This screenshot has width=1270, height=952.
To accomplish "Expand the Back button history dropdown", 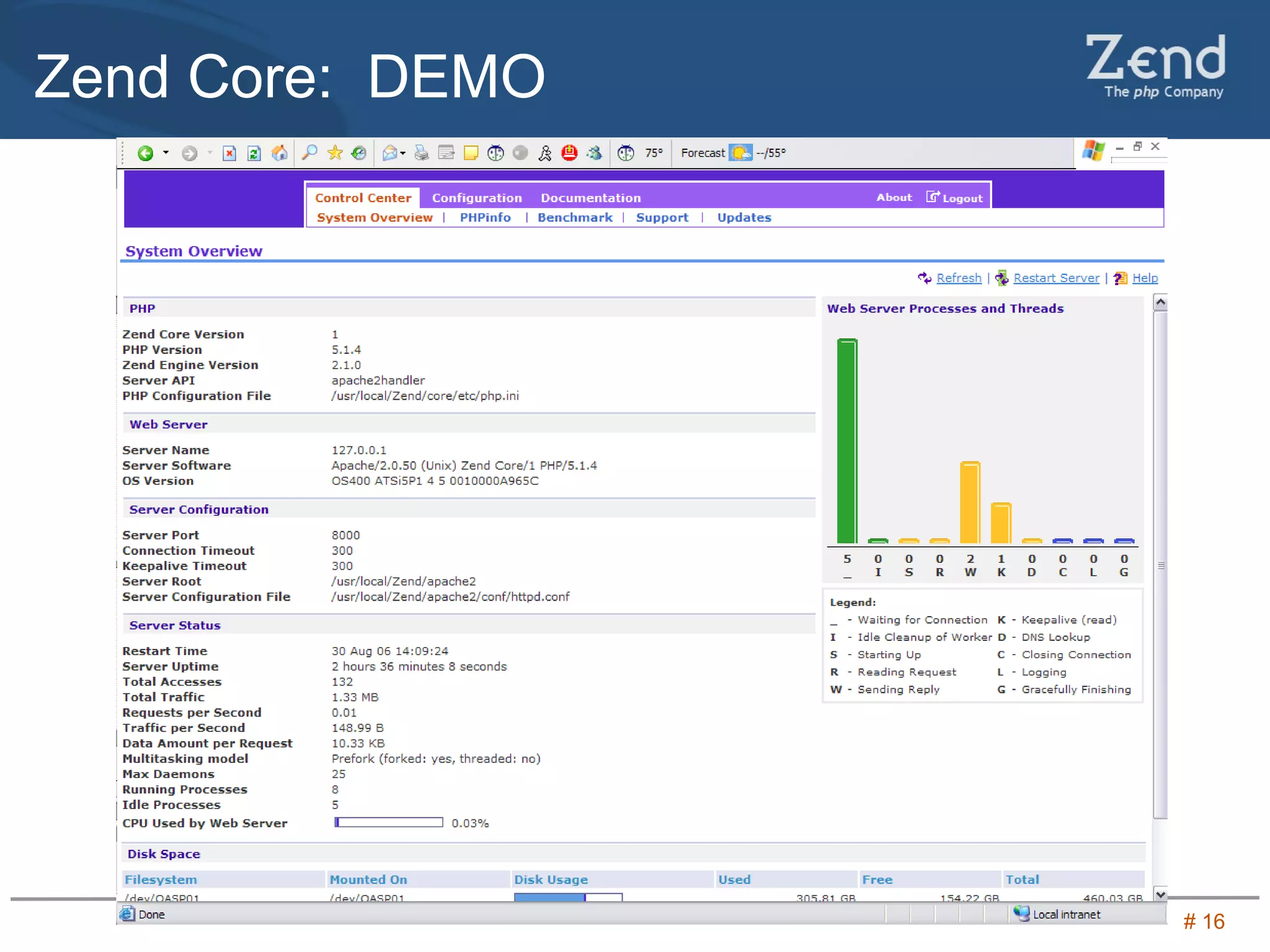I will point(166,152).
